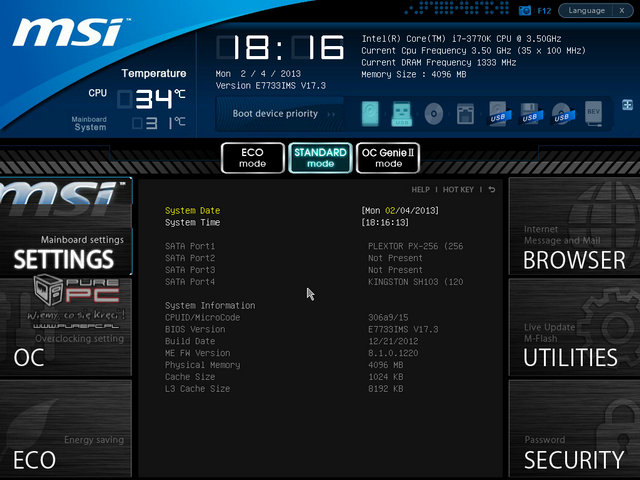Edit the system time value 18:16:13
The height and width of the screenshot is (480, 640).
pyautogui.click(x=385, y=222)
